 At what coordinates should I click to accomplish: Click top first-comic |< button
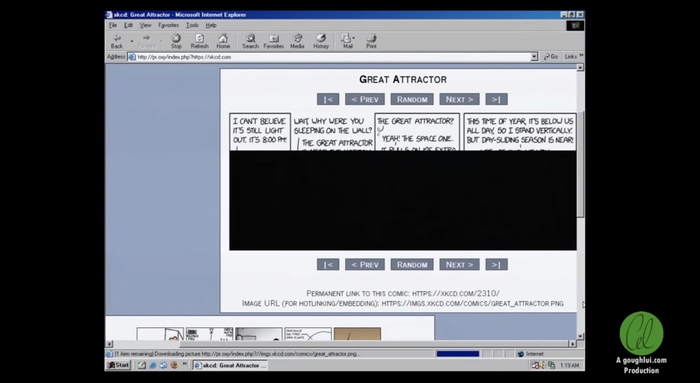328,99
